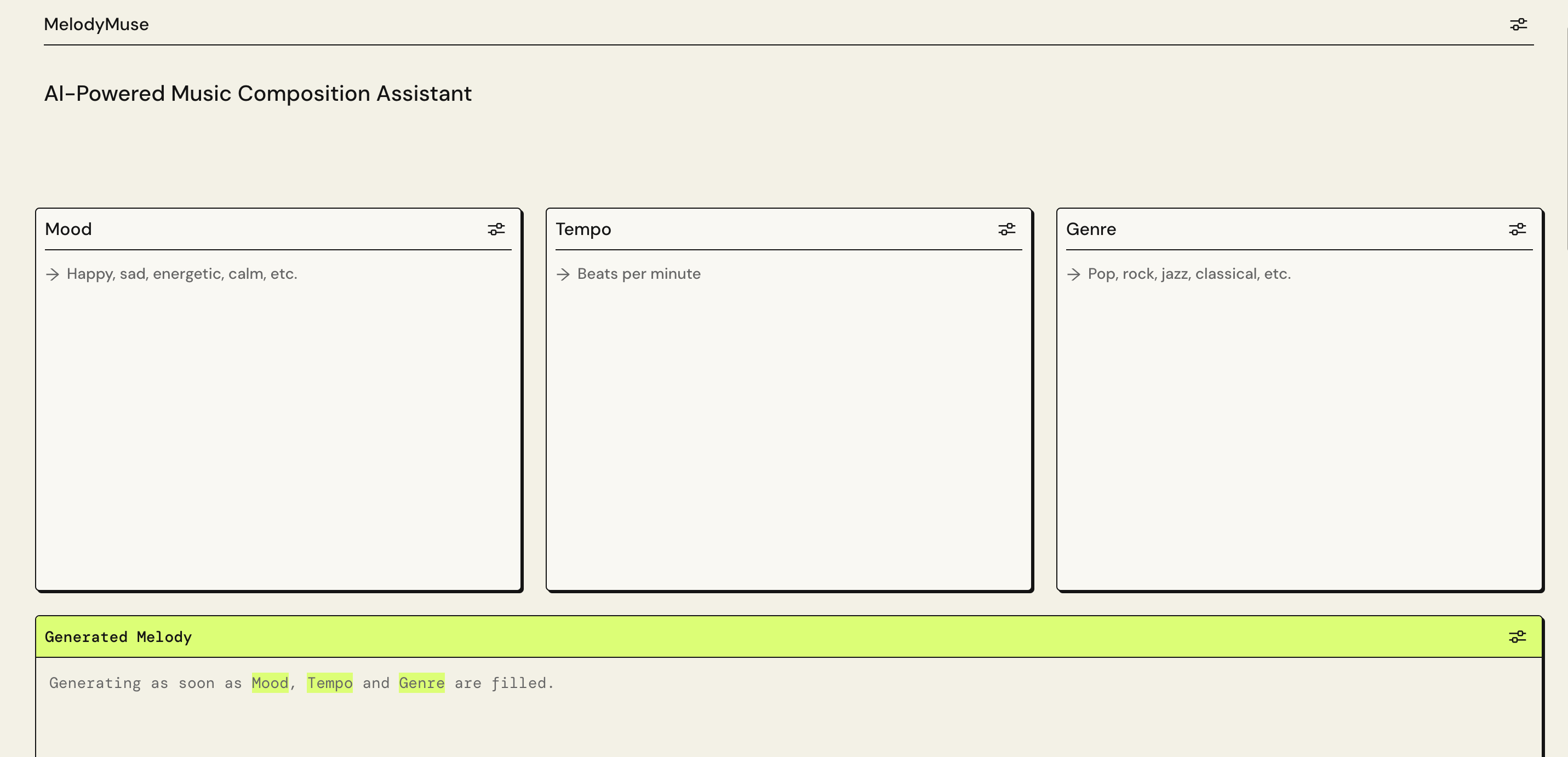Open Mood card settings icon

coord(496,230)
